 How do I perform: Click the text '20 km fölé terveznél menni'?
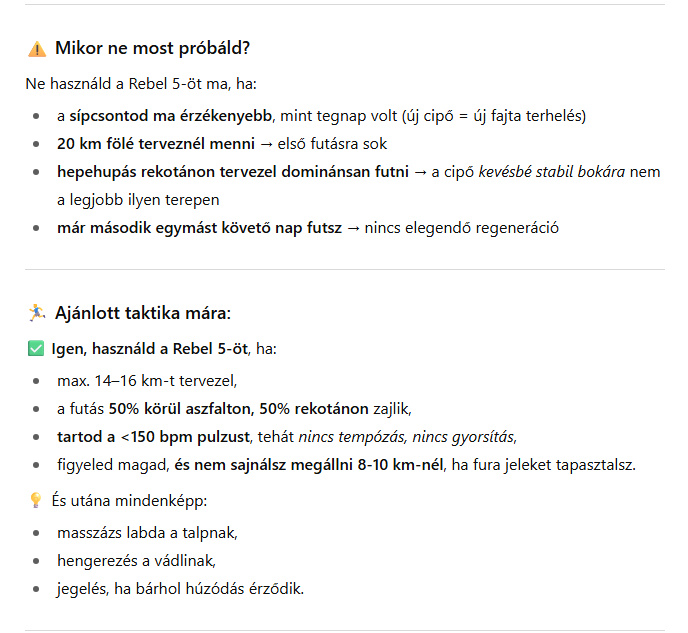[x=156, y=144]
